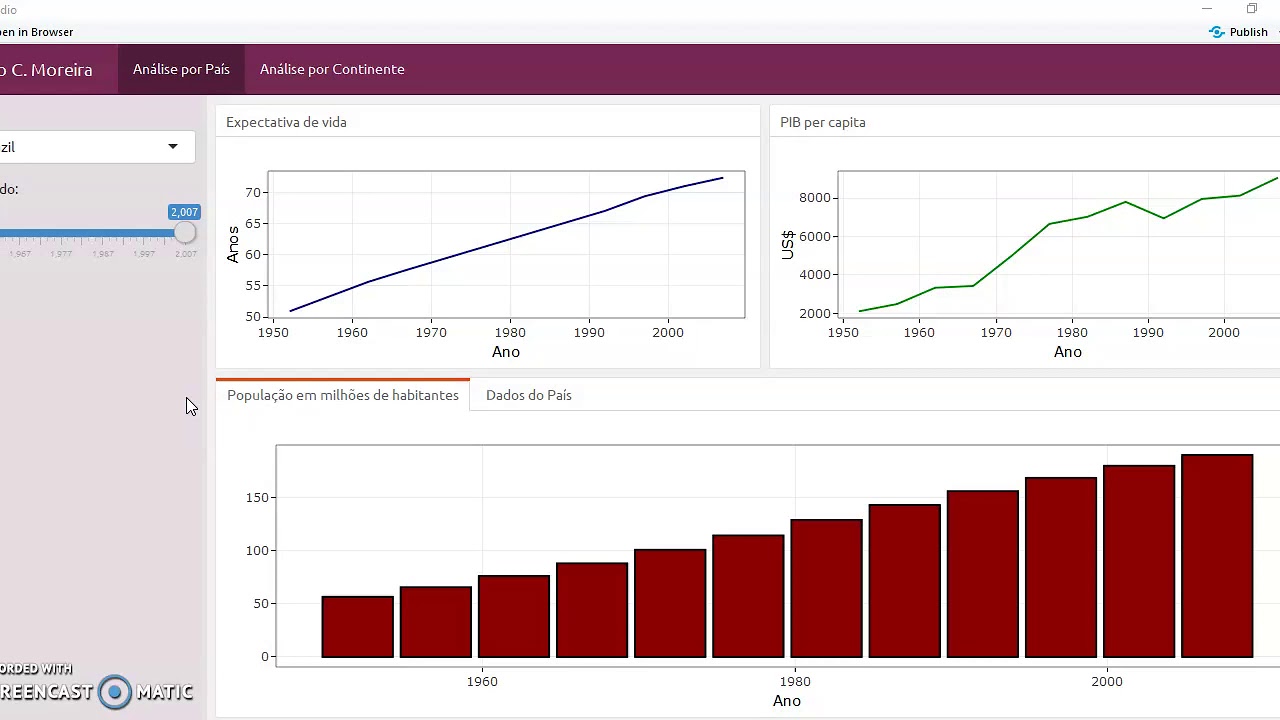This screenshot has width=1280, height=720.
Task: Click the '8000' tick on GDP chart
Action: pyautogui.click(x=815, y=198)
